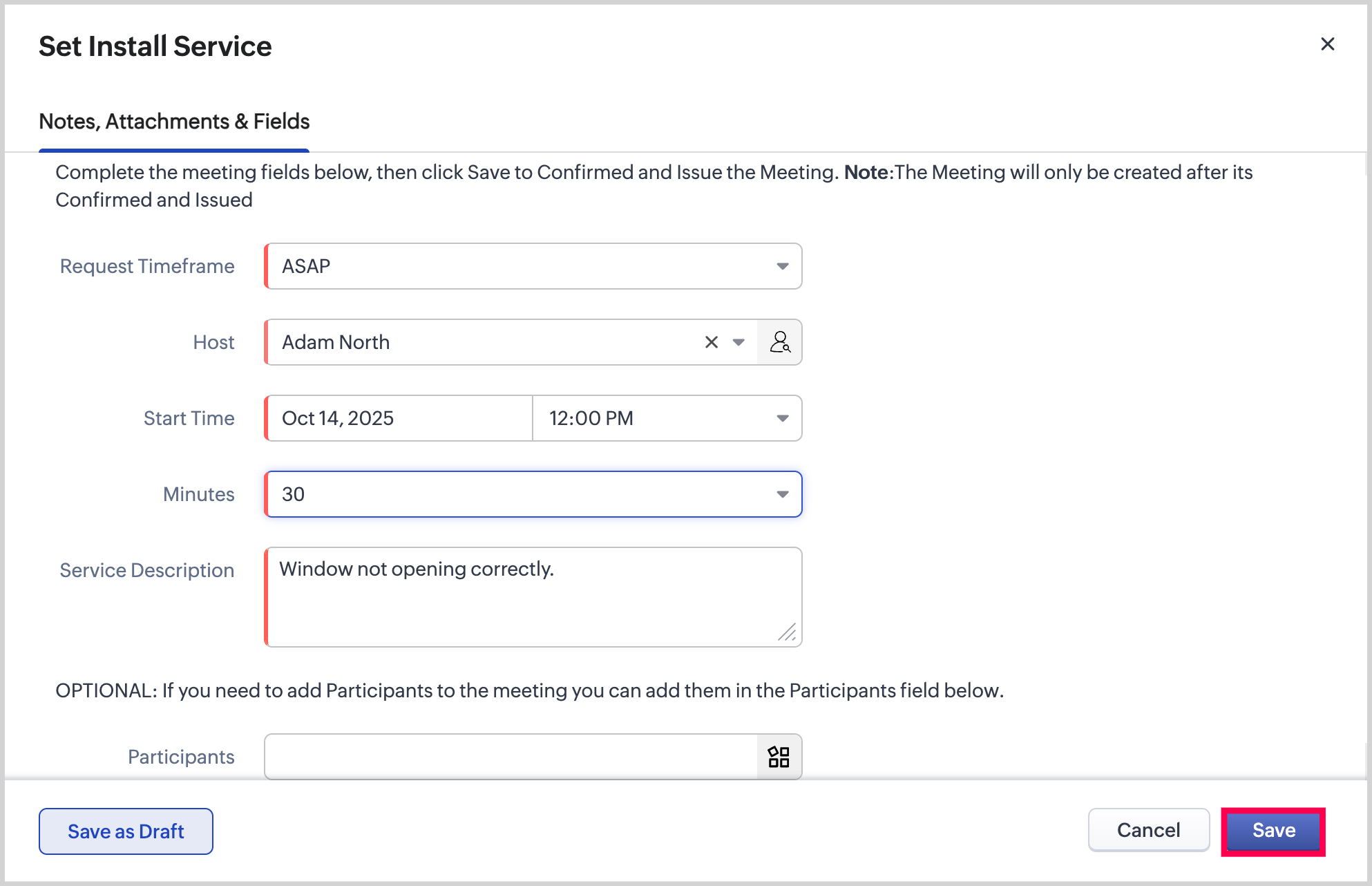Open the participants picker icon
The height and width of the screenshot is (886, 1372).
[x=779, y=757]
